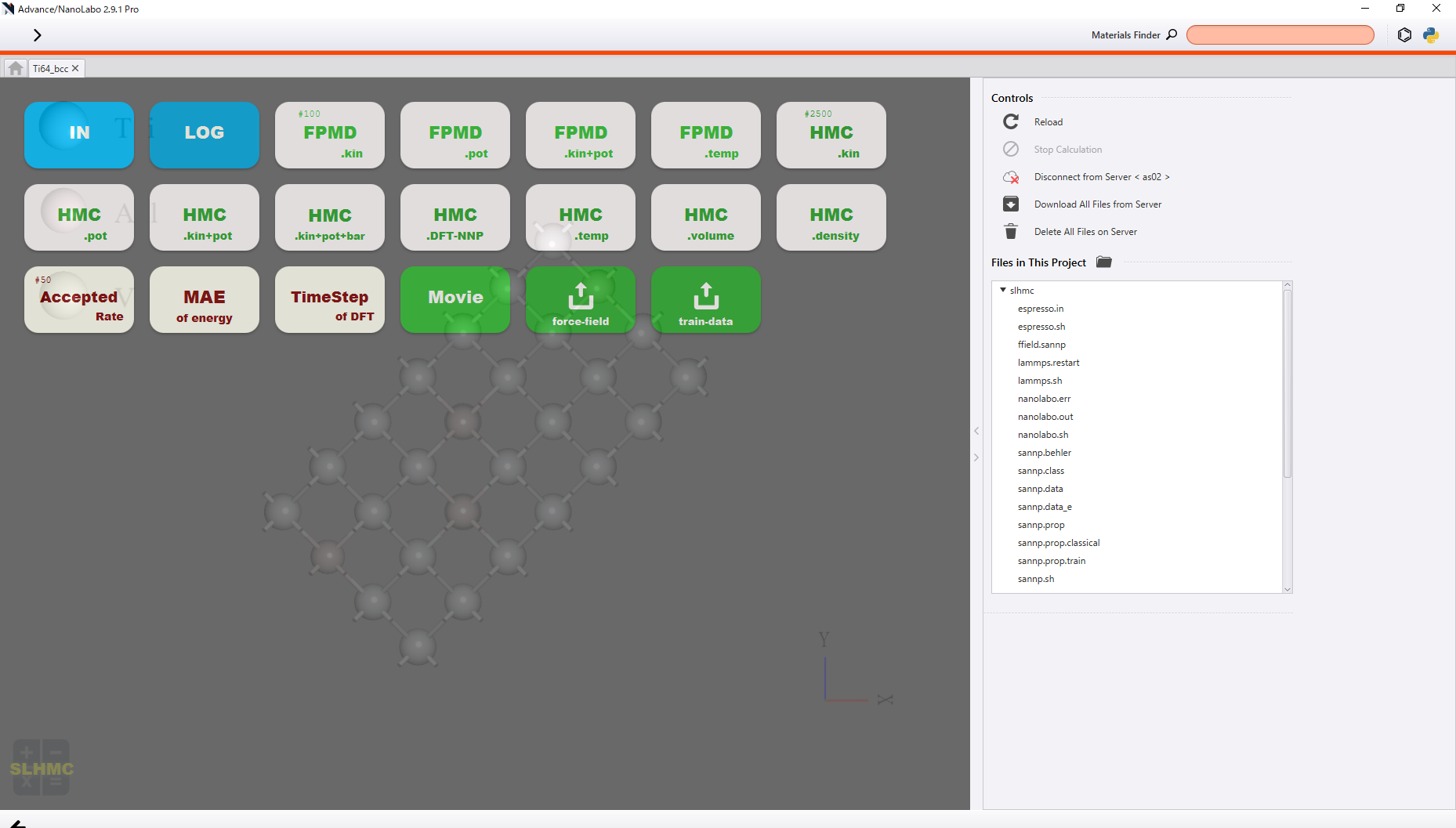
Task: Show the HMC .temp plot
Action: [581, 217]
